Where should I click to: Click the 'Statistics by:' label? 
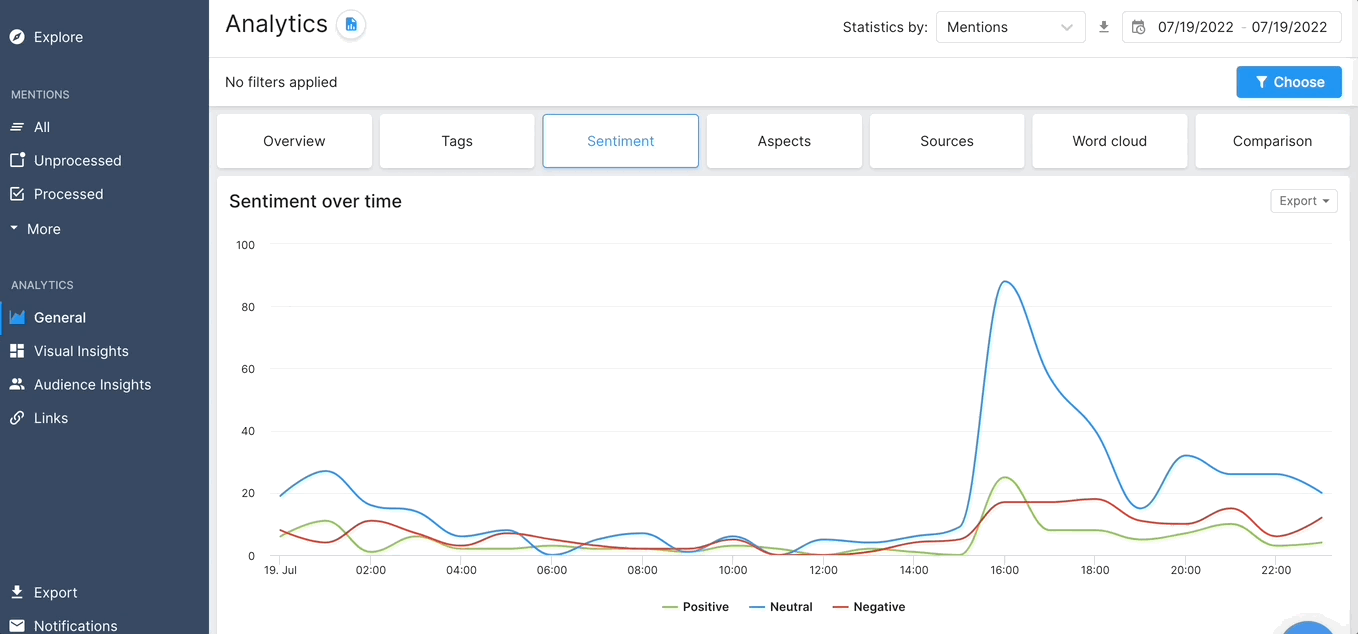(885, 27)
